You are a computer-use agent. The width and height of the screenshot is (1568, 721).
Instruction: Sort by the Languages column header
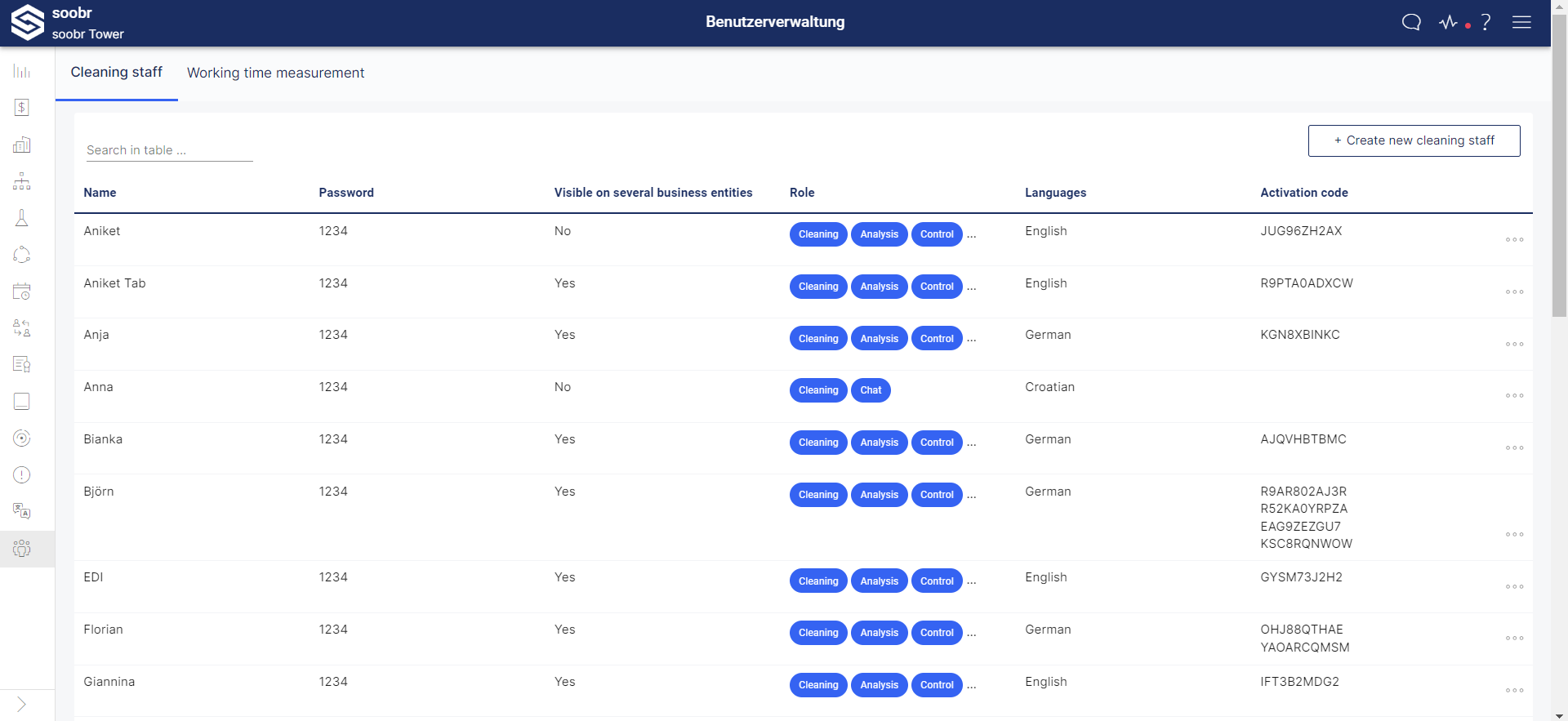(1055, 193)
